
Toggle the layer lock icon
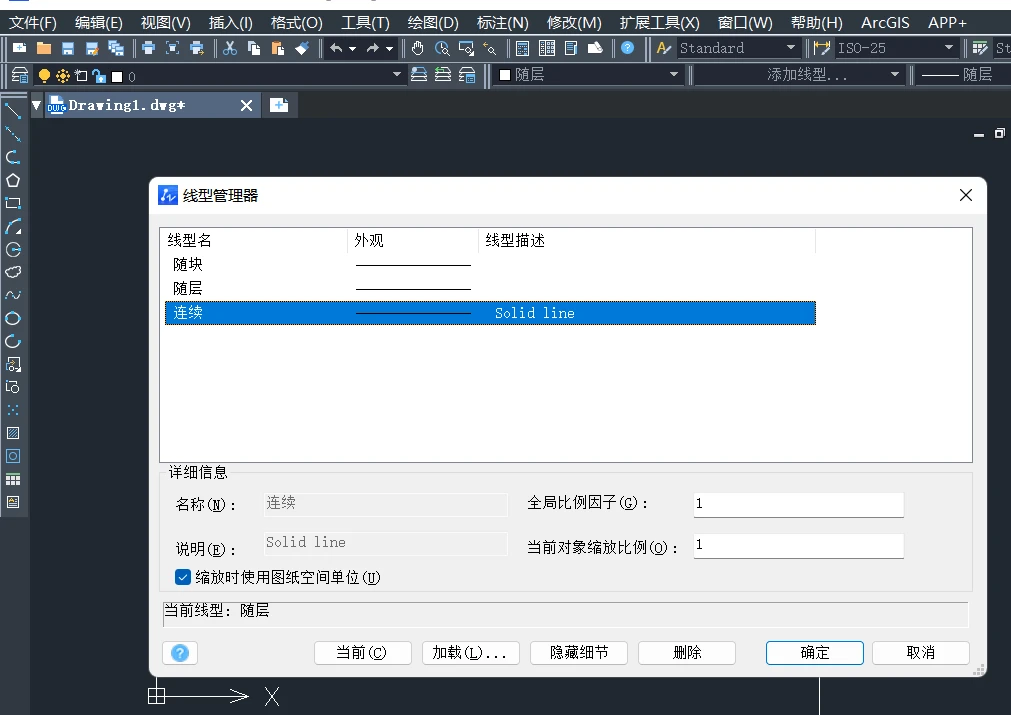pyautogui.click(x=98, y=76)
